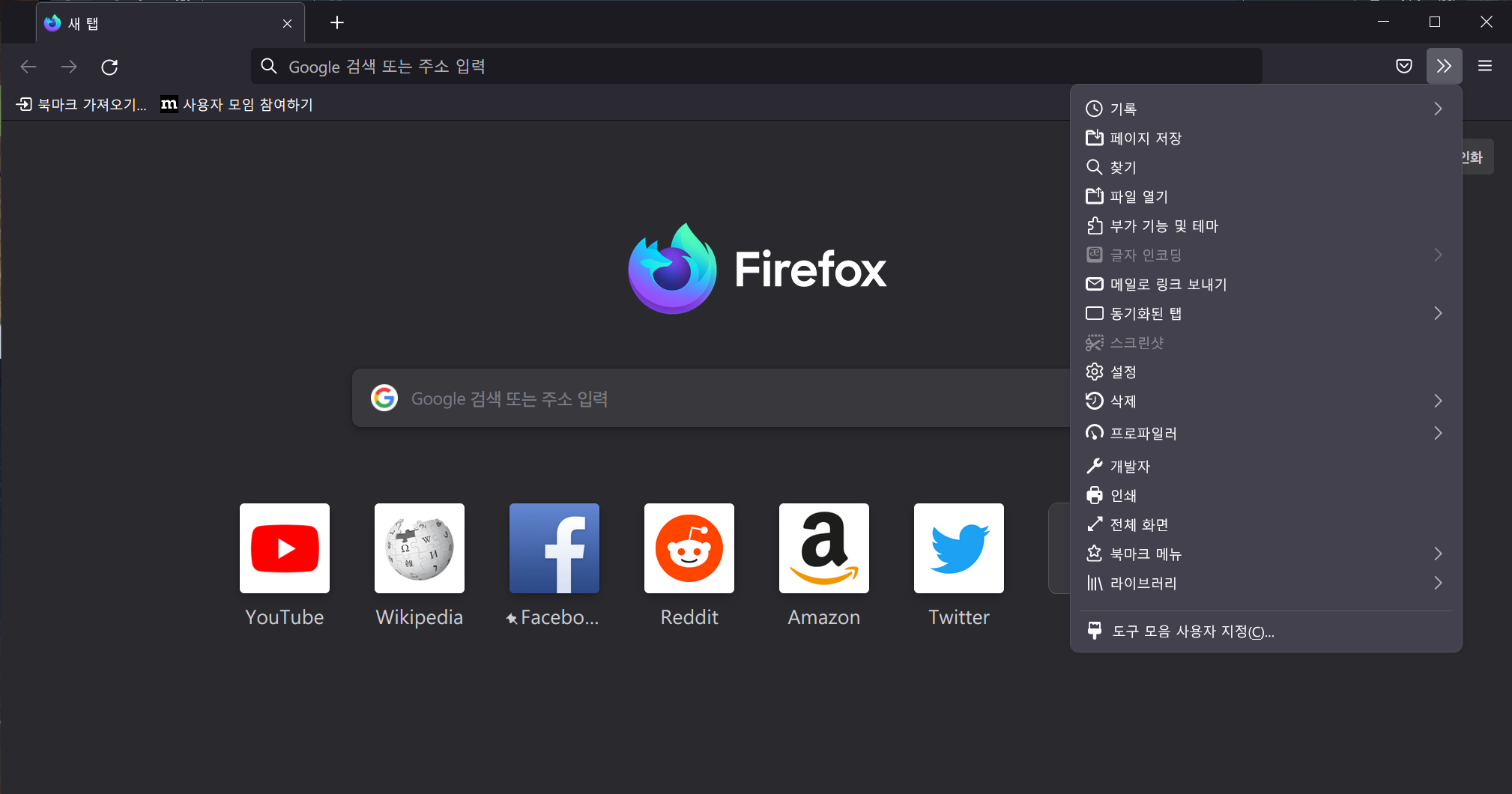Expand the 프로파일러 submenu chevron
This screenshot has width=1512, height=794.
pyautogui.click(x=1438, y=433)
